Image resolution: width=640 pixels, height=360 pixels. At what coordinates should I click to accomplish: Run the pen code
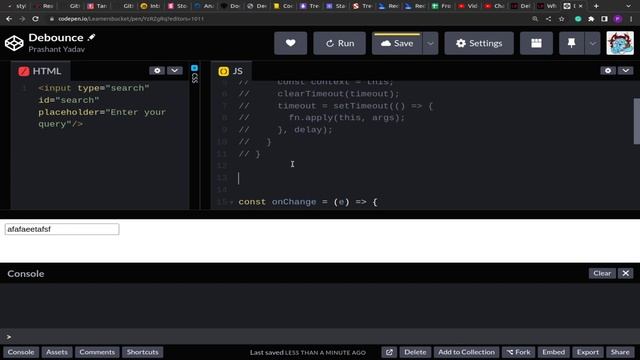coord(340,43)
